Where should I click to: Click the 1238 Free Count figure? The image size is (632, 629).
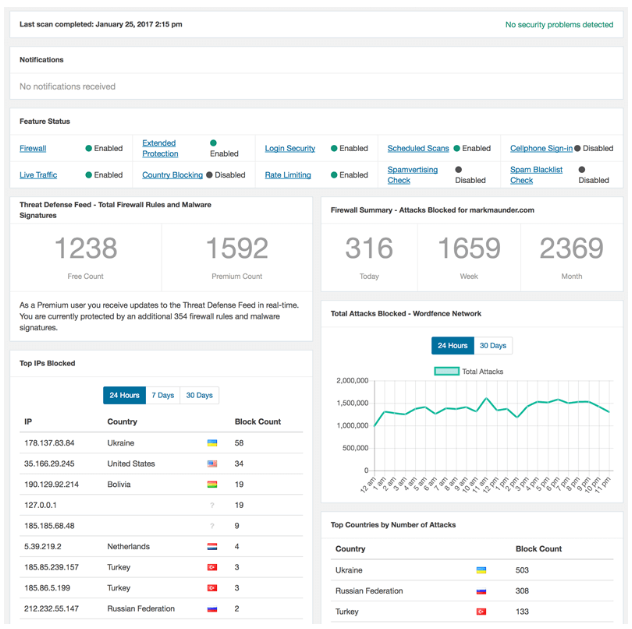point(85,248)
